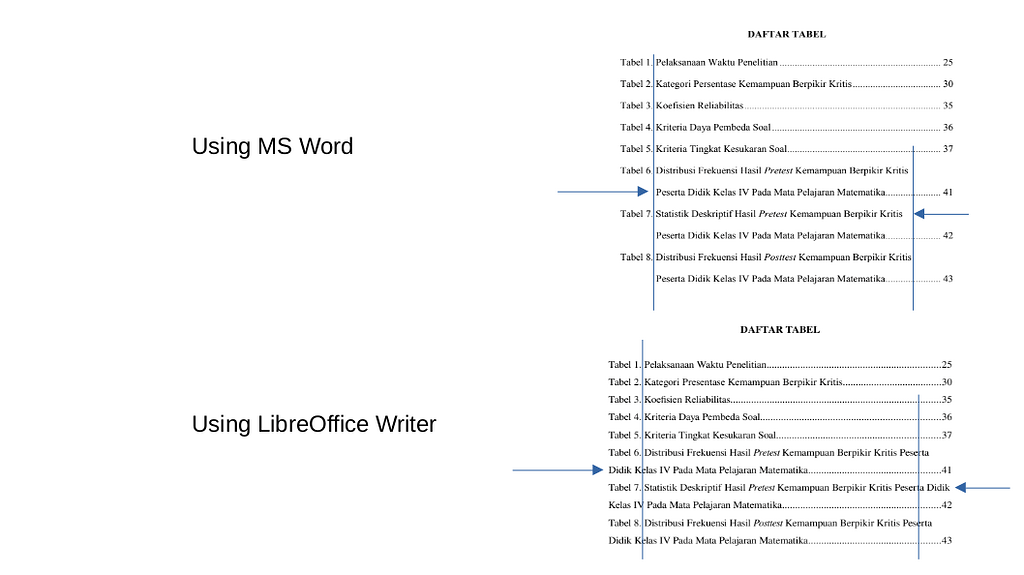Click 'Pelaksanaan Waktu Penelitian' entry in LibreOffice sample
Screen dimensions: 1024x575
705,365
